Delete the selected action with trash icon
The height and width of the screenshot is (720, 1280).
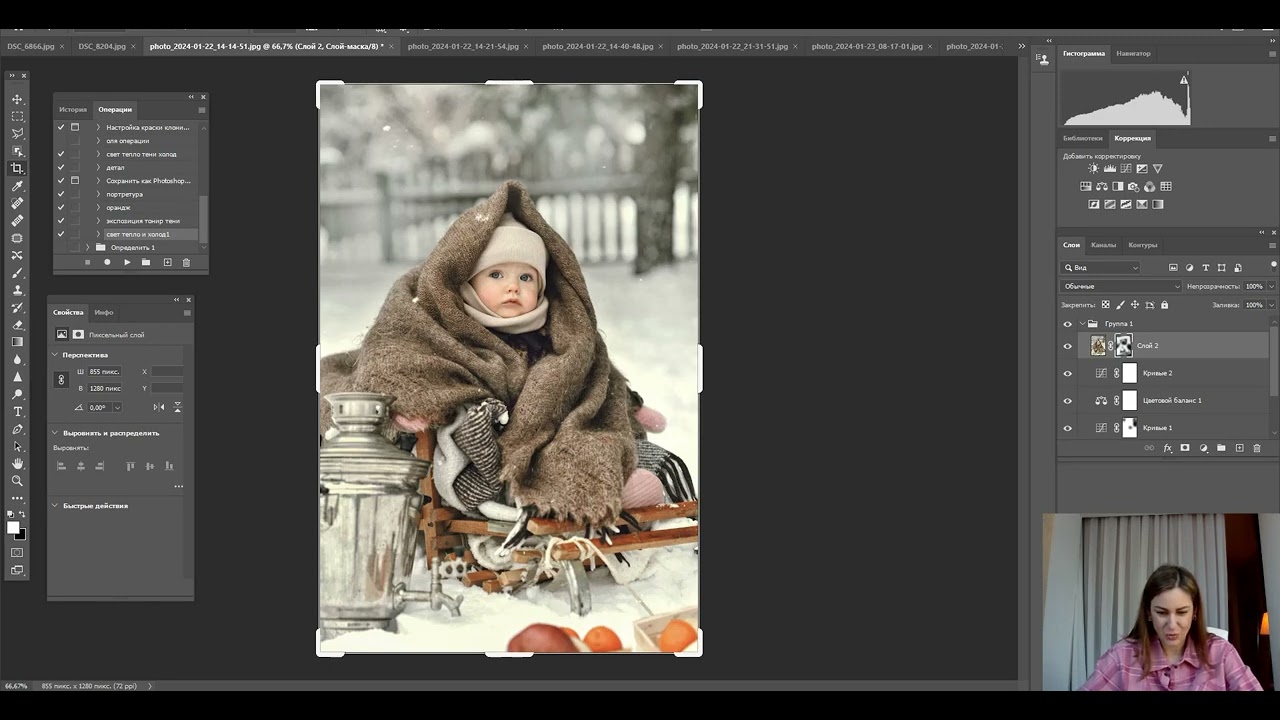pos(186,262)
